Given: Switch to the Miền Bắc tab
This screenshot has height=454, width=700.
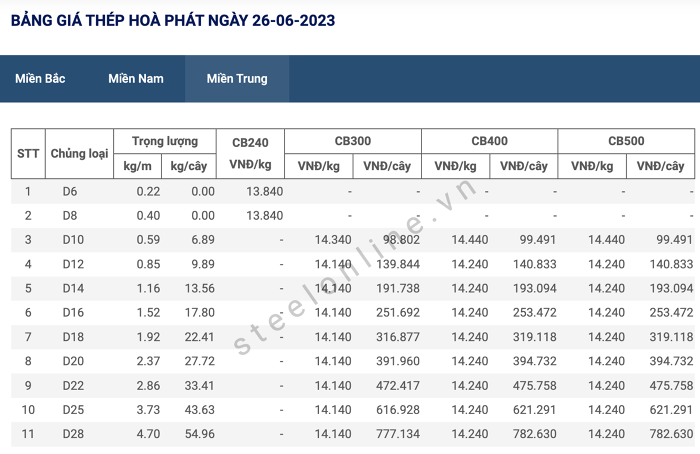Looking at the screenshot, I should pyautogui.click(x=40, y=79).
